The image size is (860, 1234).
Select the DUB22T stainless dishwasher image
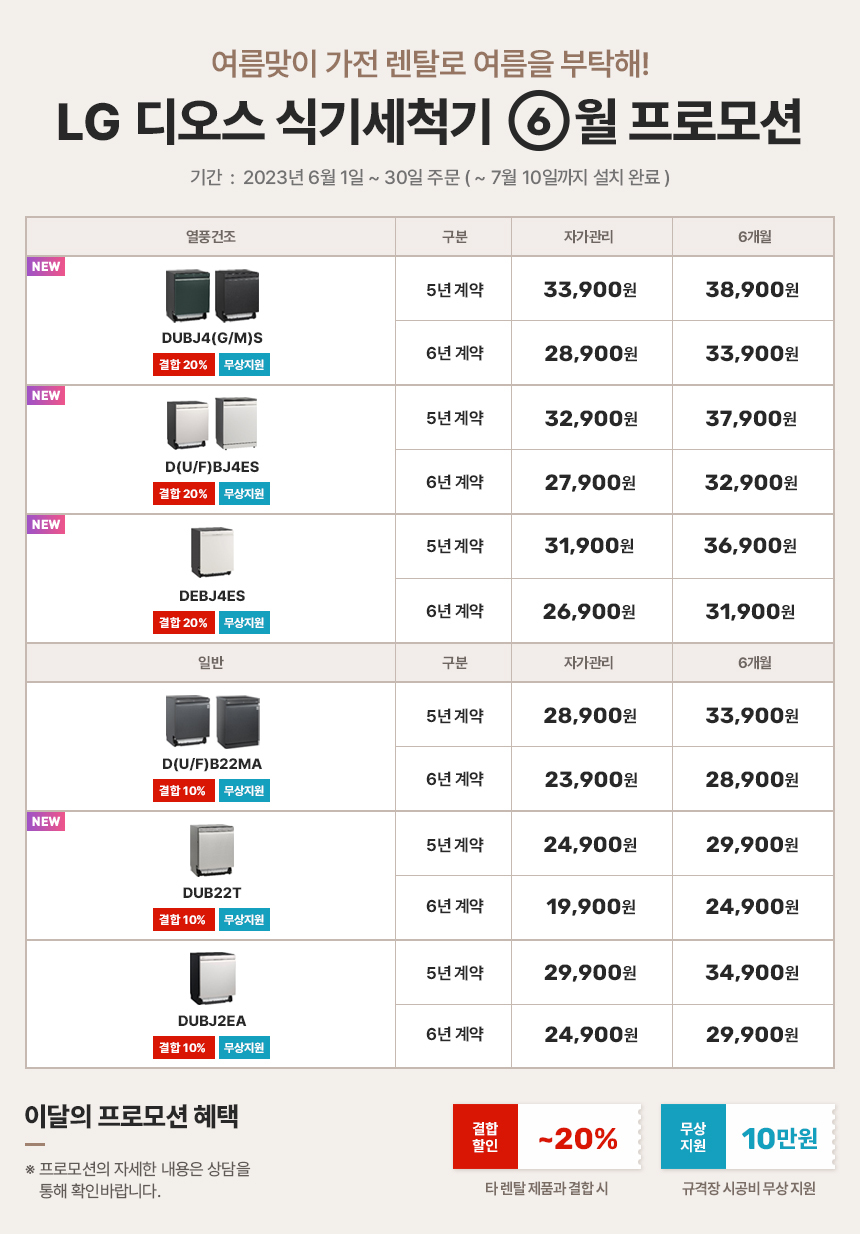pyautogui.click(x=211, y=849)
